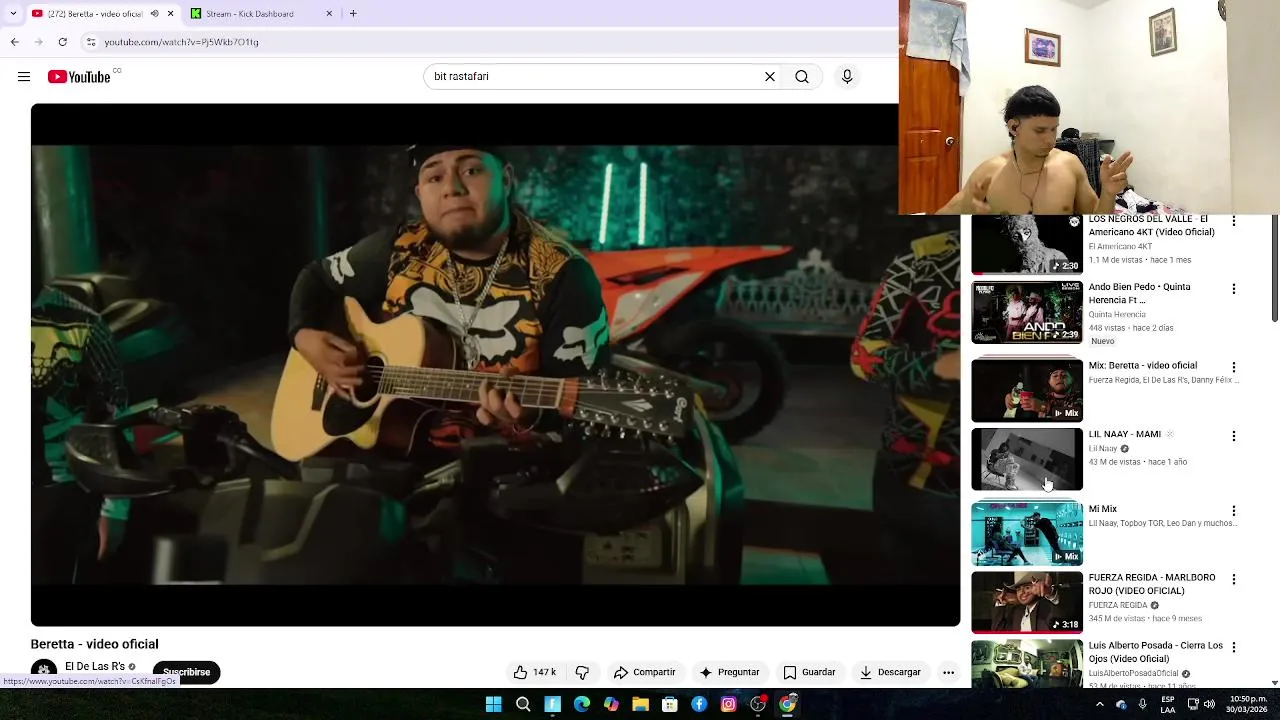Open LIL NAAY - MAMI thumbnail
Viewport: 1280px width, 720px height.
pos(1027,459)
